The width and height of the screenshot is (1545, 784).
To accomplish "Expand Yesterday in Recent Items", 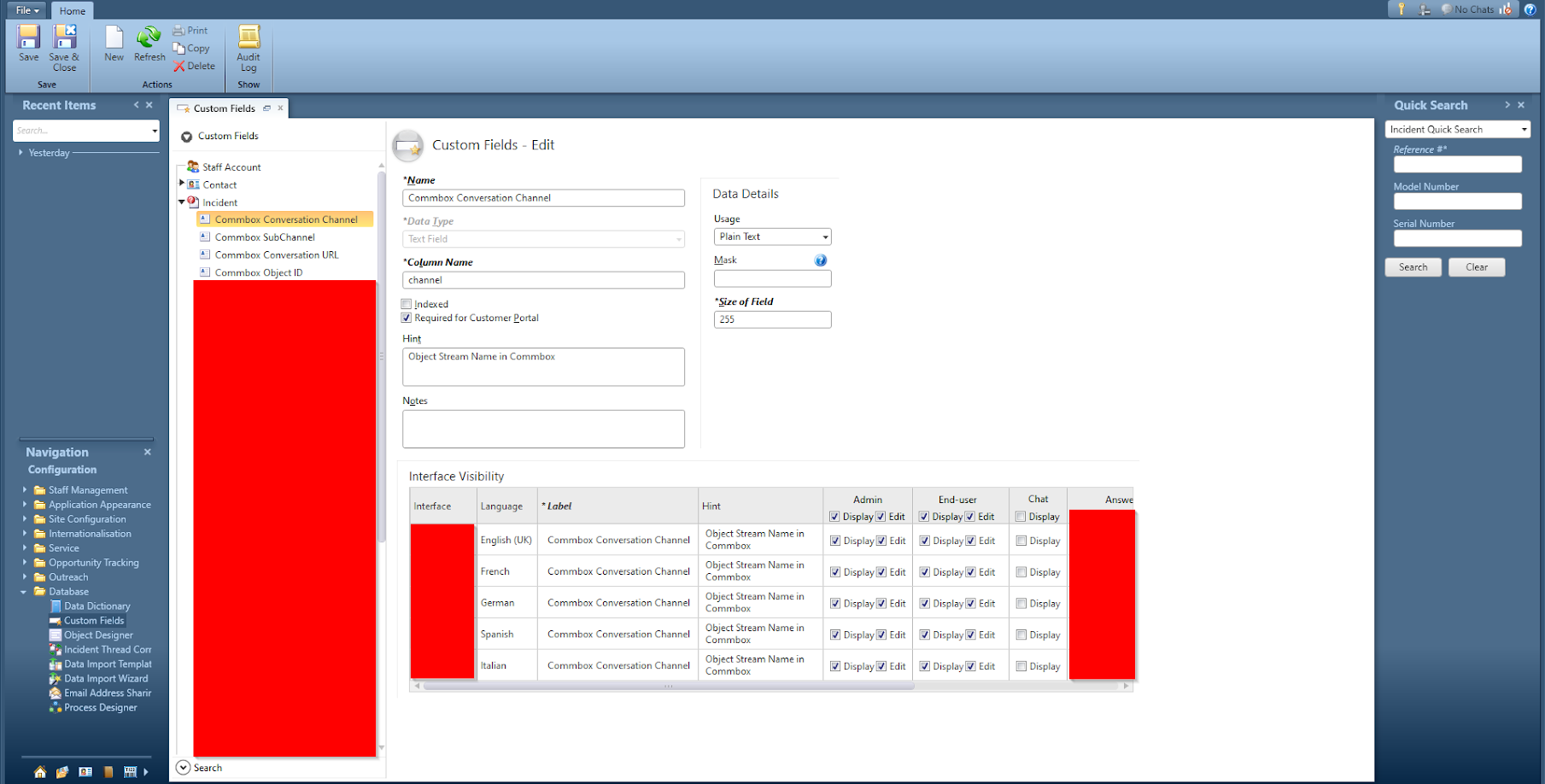I will pyautogui.click(x=20, y=152).
